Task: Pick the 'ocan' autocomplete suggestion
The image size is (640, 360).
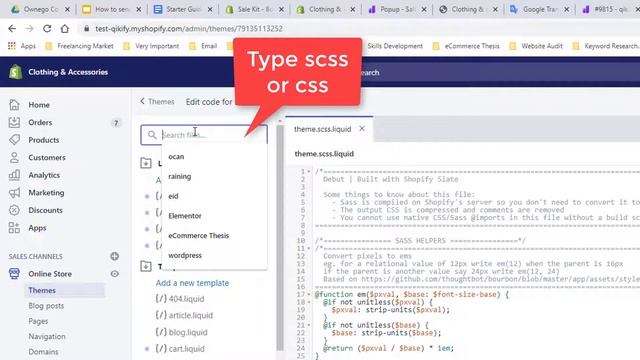Action: (x=176, y=157)
